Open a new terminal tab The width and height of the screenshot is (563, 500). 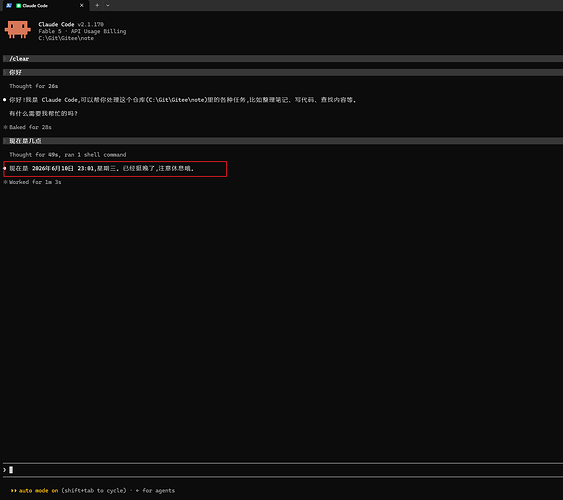(x=97, y=5)
